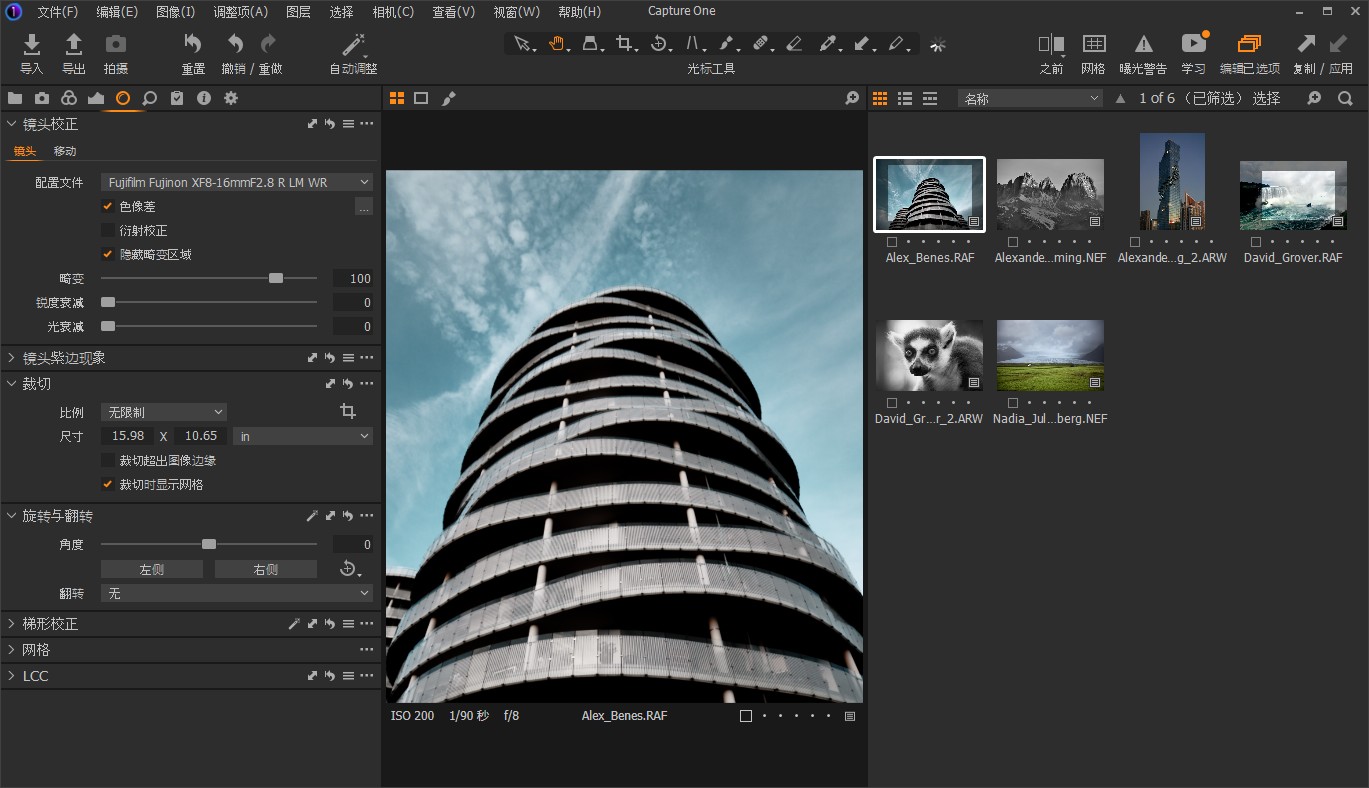Select the Heal/Spot removal tool
1369x788 pixels.
click(763, 44)
